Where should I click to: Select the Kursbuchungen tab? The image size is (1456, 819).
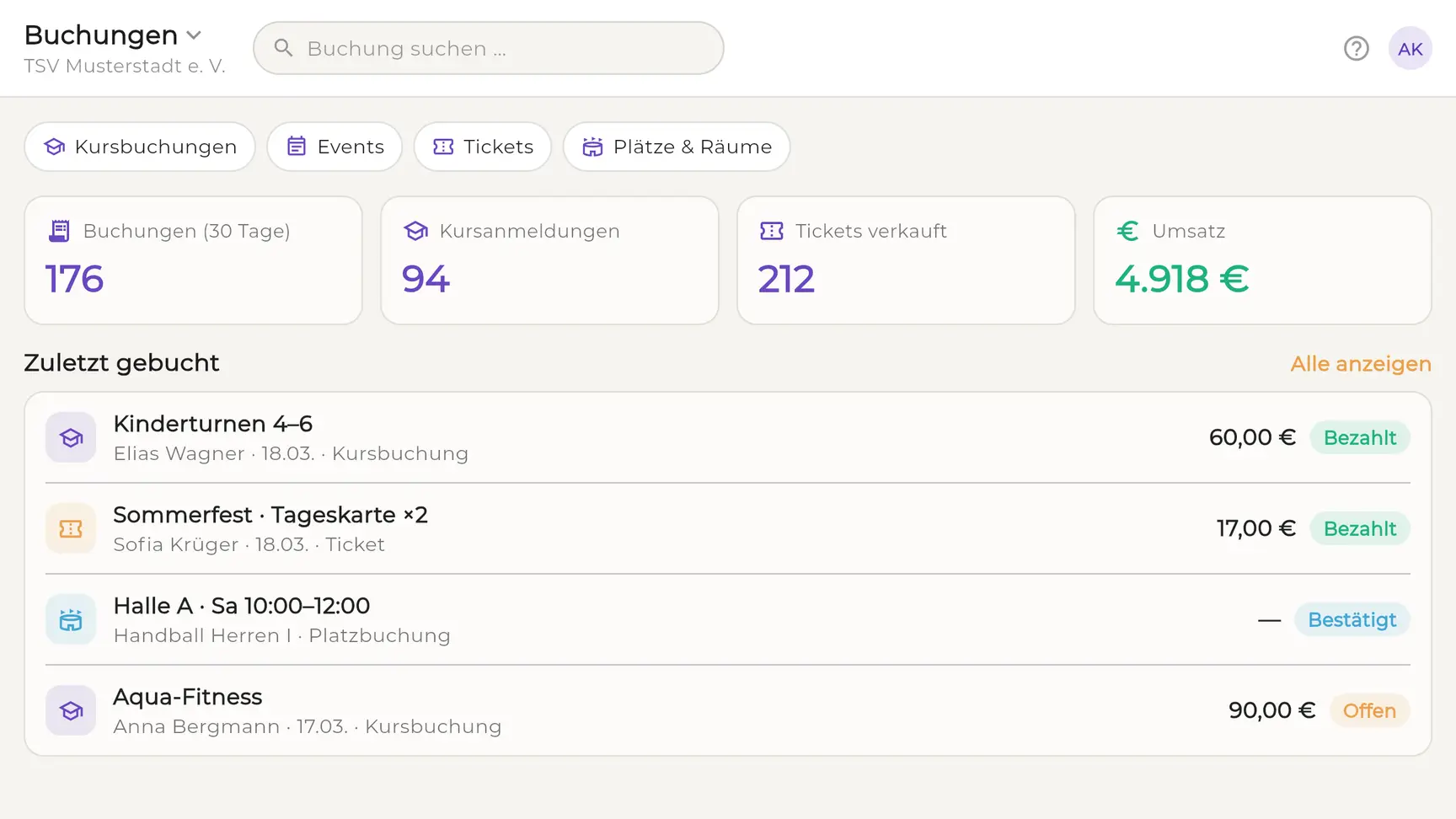click(140, 147)
